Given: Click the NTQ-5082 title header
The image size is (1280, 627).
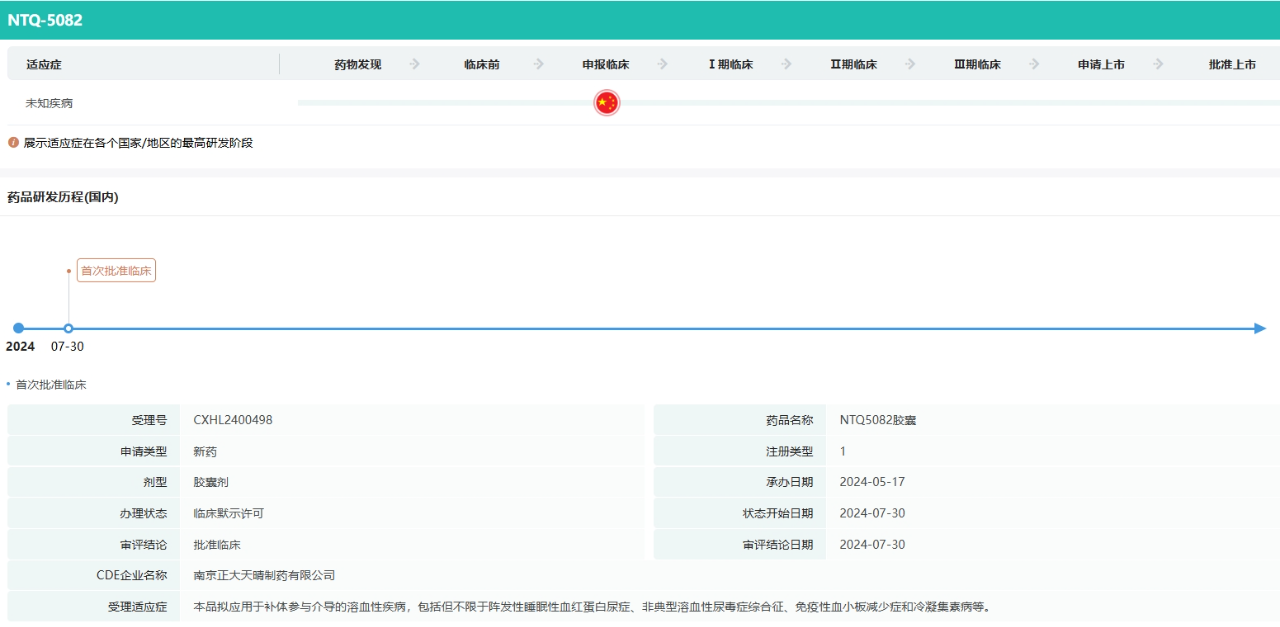Looking at the screenshot, I should point(45,20).
